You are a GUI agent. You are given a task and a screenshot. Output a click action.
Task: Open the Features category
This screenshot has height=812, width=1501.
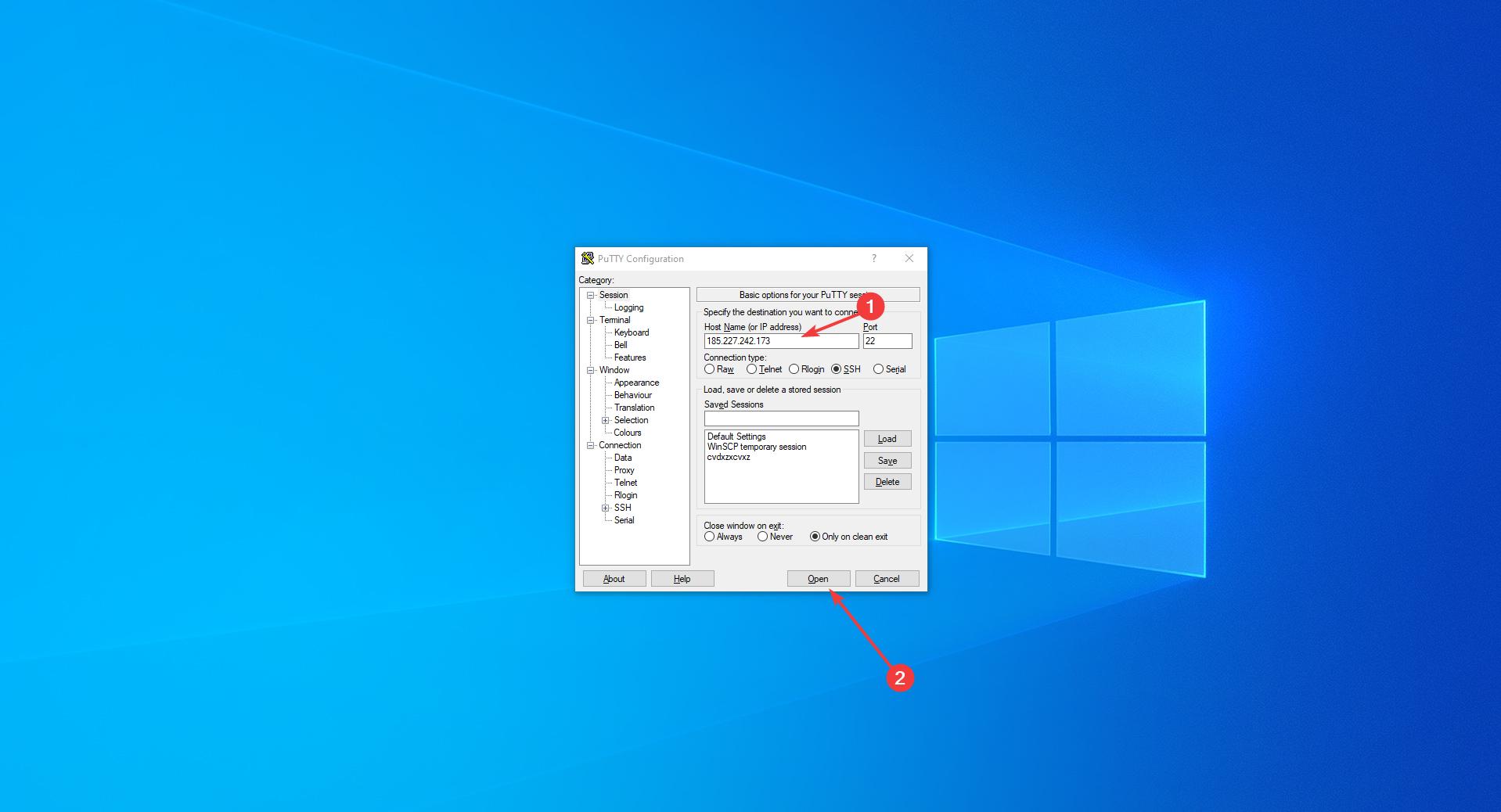pyautogui.click(x=630, y=357)
